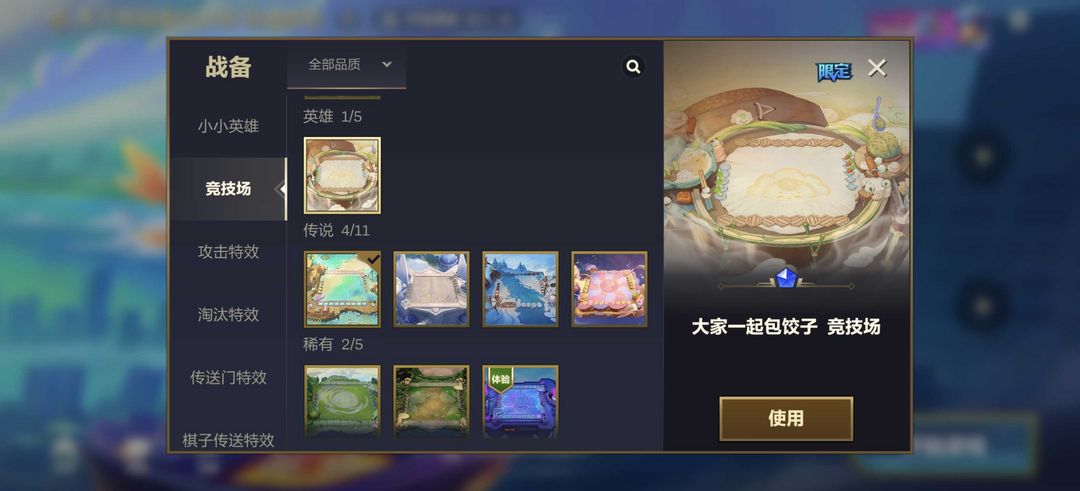Go to the 淘汰特效 tab
The height and width of the screenshot is (491, 1080).
click(228, 315)
